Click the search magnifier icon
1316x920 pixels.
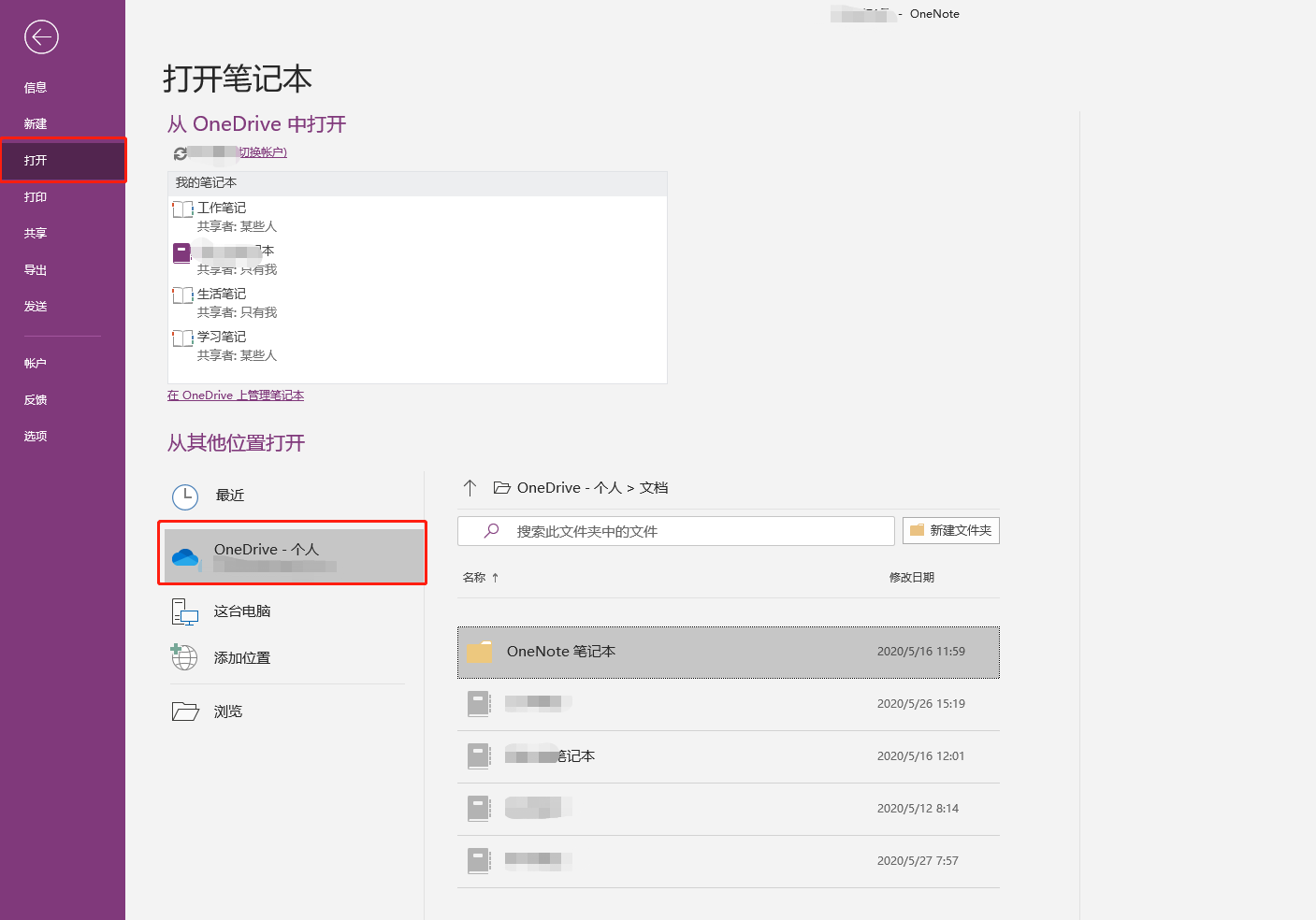491,531
